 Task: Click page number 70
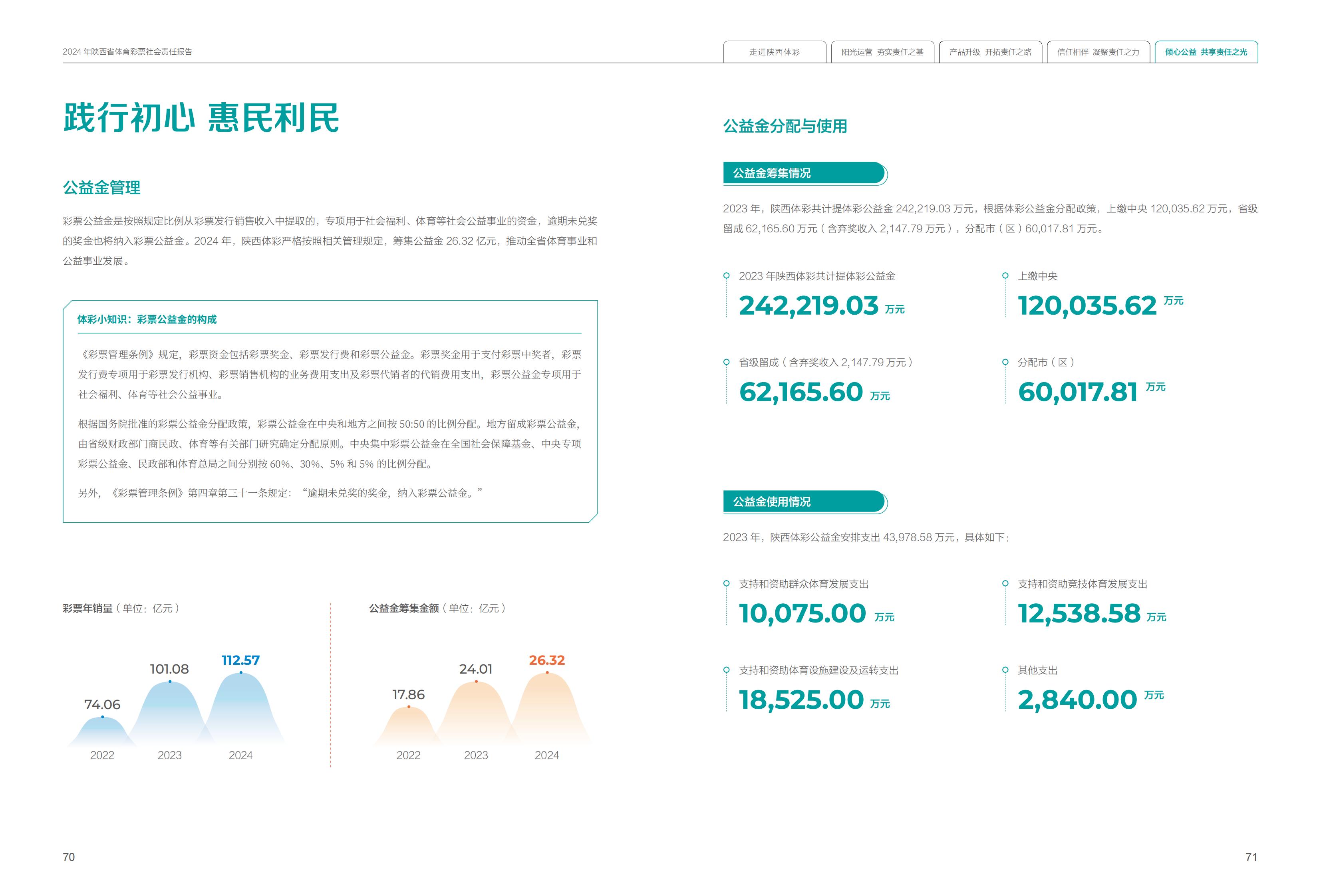[69, 857]
